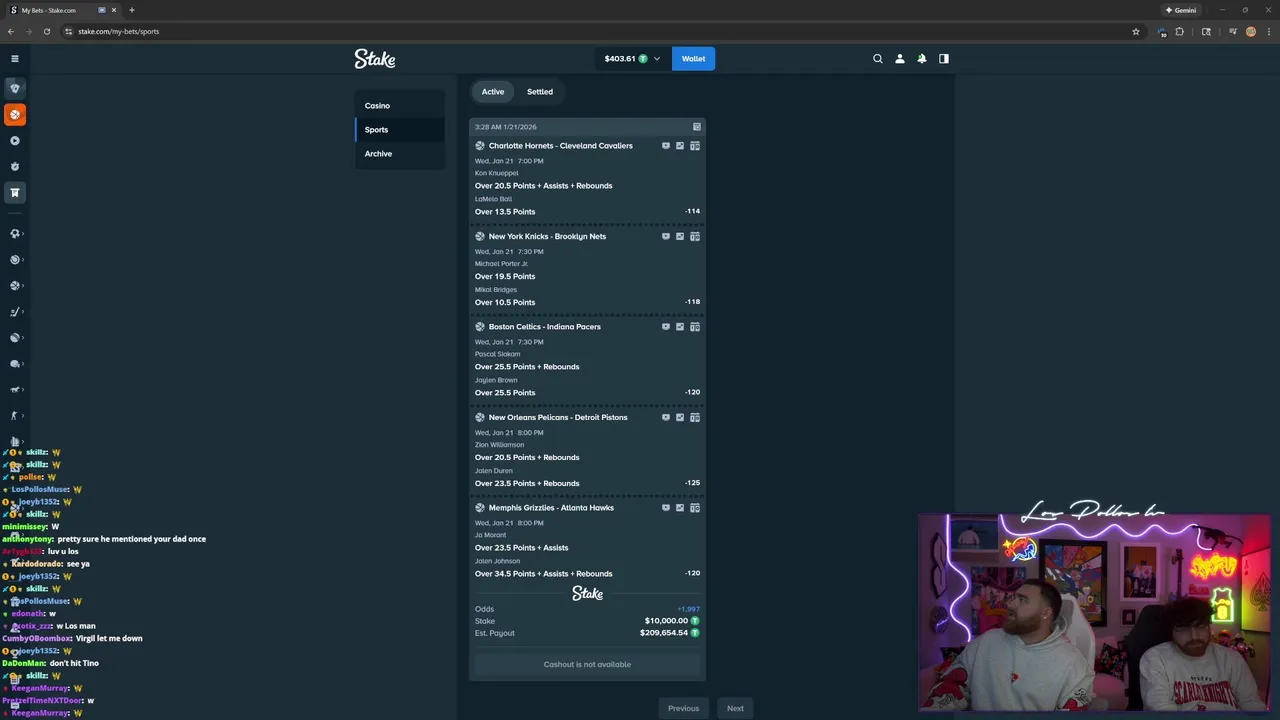The image size is (1280, 720).
Task: Click the bet slip icon beside 3:28 AM timestamp
Action: 697,127
